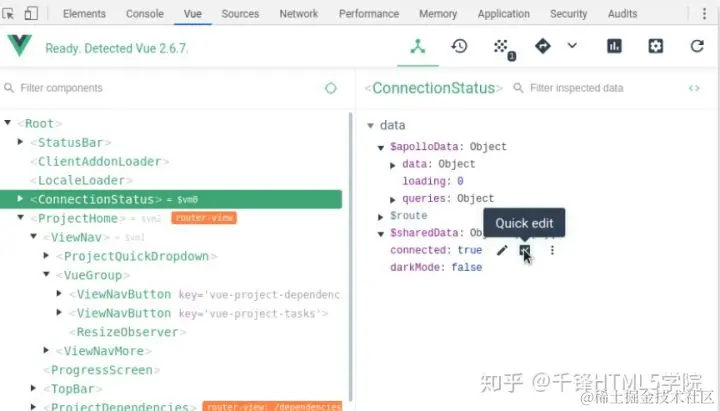Viewport: 720px width, 411px height.
Task: Expand ViewNavButton vue-project-dependencies node
Action: [59, 293]
